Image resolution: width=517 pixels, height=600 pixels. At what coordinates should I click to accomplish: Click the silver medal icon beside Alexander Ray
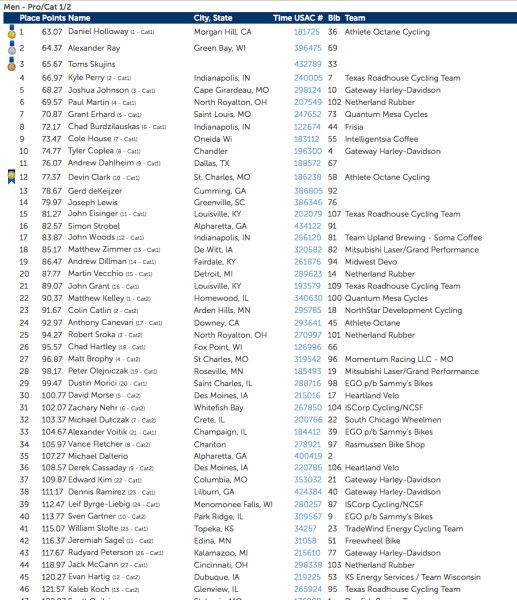tap(12, 48)
